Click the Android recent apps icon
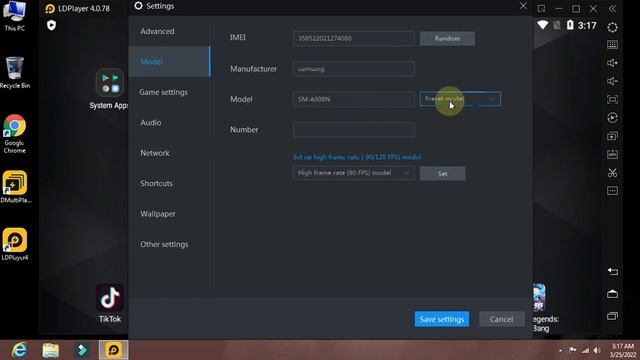The width and height of the screenshot is (640, 360). [612, 316]
